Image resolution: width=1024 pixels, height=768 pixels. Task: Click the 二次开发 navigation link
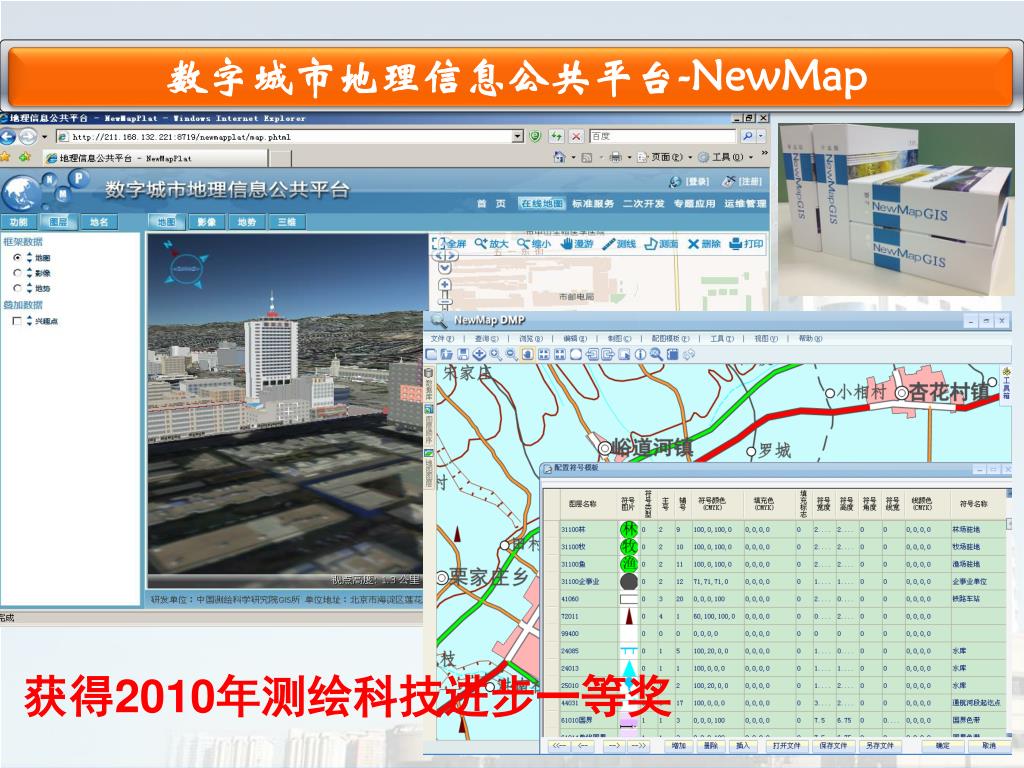click(643, 203)
